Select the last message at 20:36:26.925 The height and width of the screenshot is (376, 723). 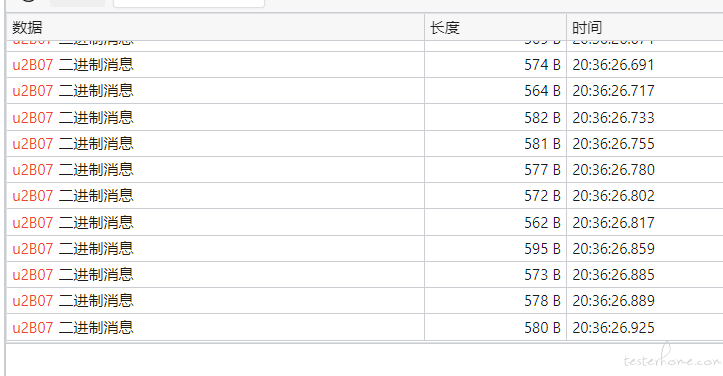point(365,328)
